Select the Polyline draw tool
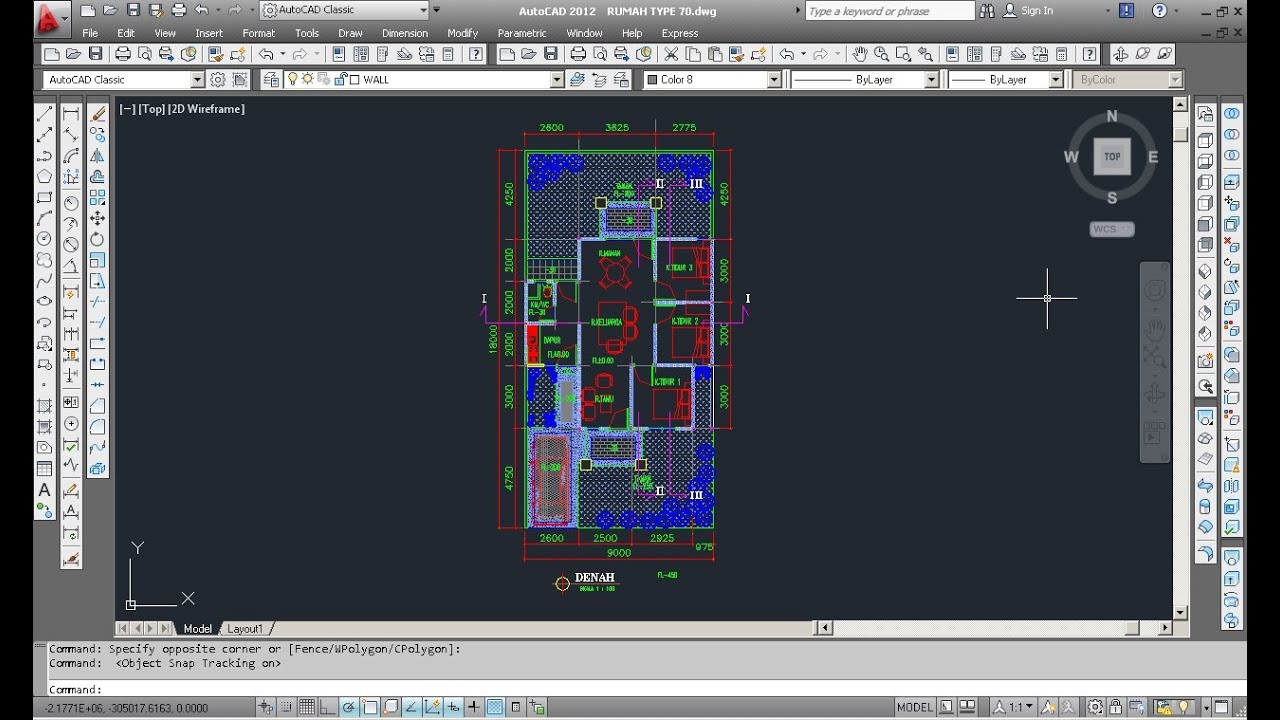The height and width of the screenshot is (720, 1280). point(44,156)
